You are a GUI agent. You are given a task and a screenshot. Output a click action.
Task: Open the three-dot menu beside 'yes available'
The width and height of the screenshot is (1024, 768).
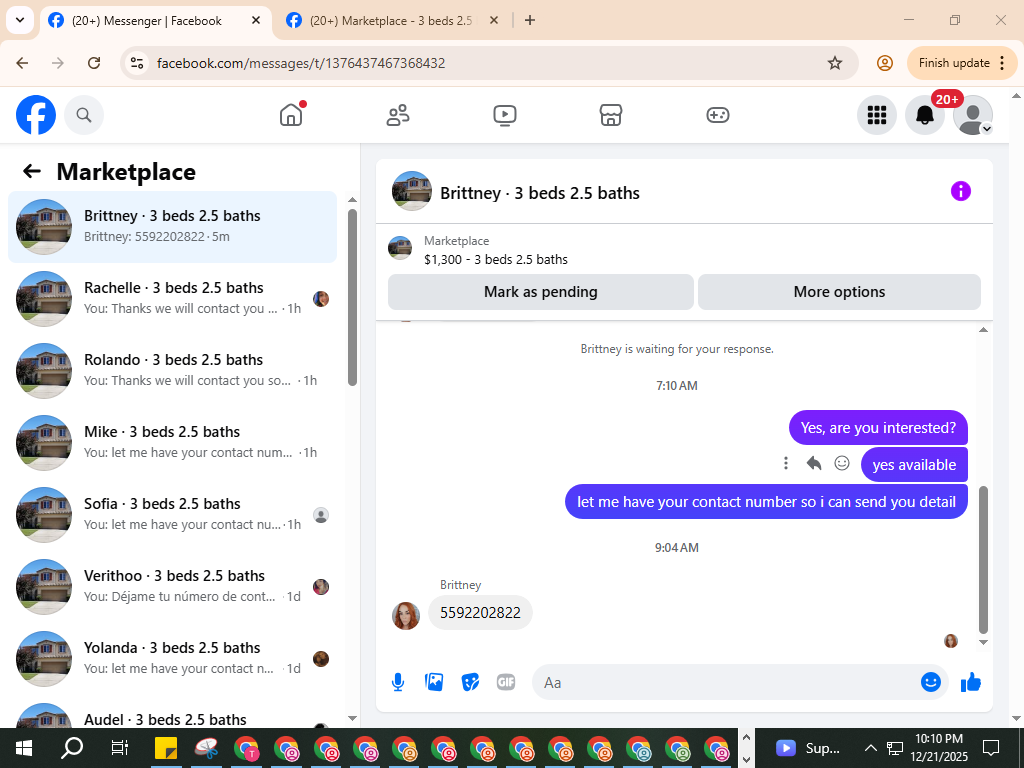tap(786, 463)
